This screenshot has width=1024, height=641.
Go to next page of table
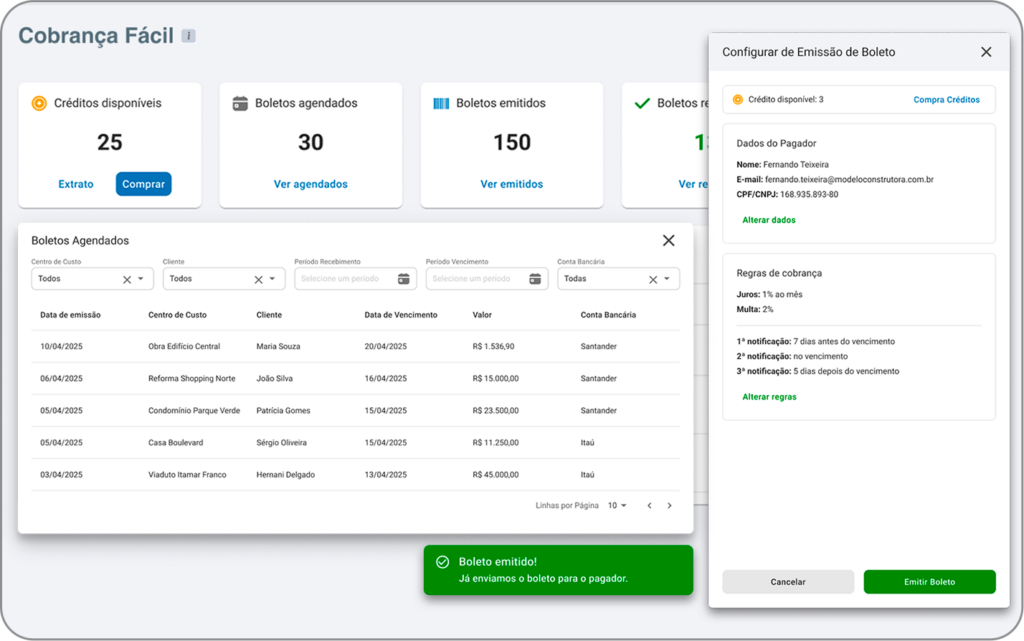click(x=669, y=506)
